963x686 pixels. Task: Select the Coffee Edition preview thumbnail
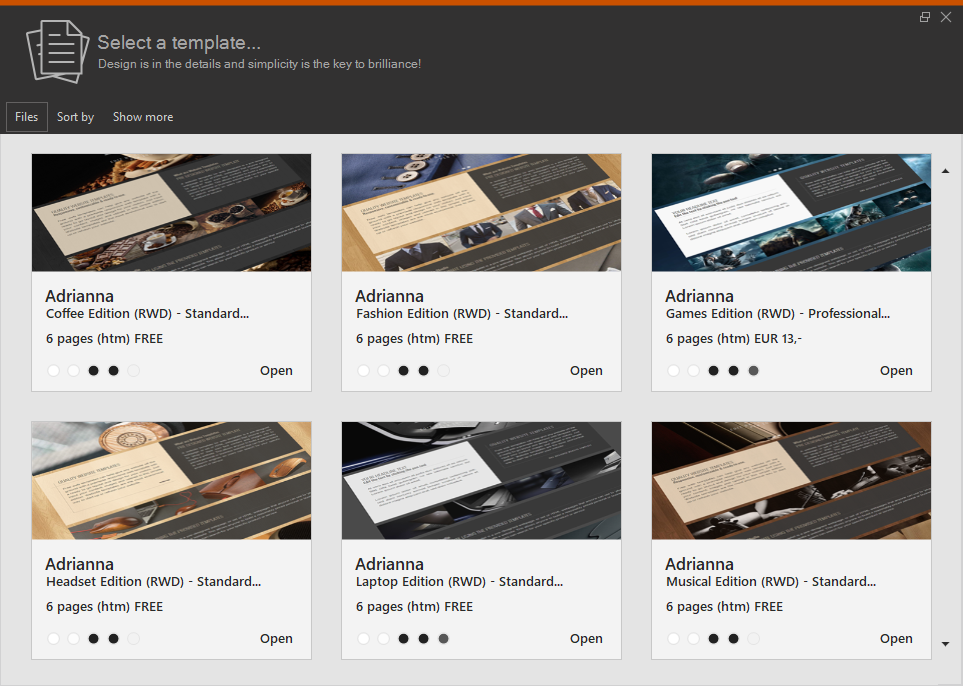click(x=171, y=212)
